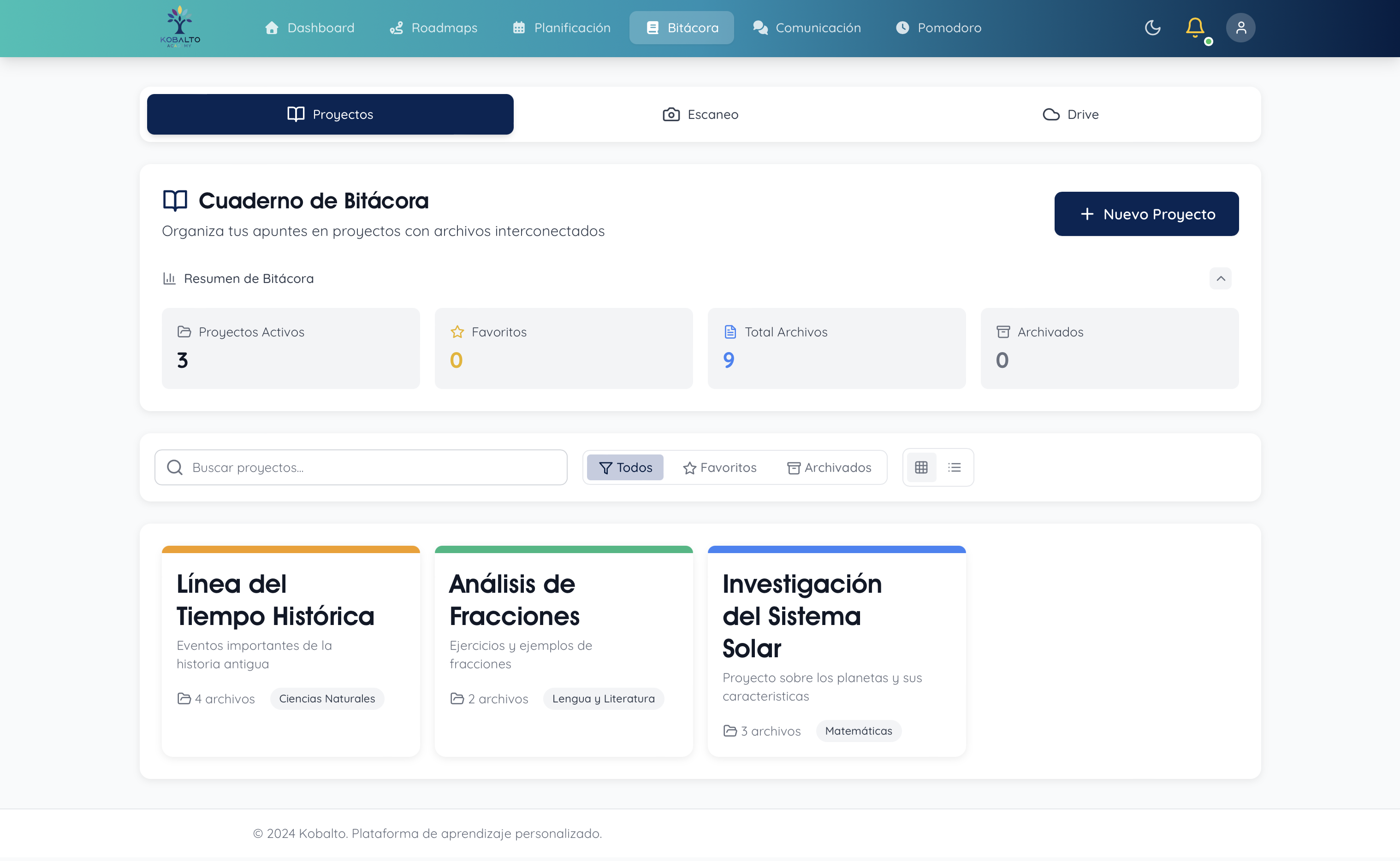This screenshot has width=1400, height=861.
Task: Open the Pomodoro timer page
Action: click(938, 27)
